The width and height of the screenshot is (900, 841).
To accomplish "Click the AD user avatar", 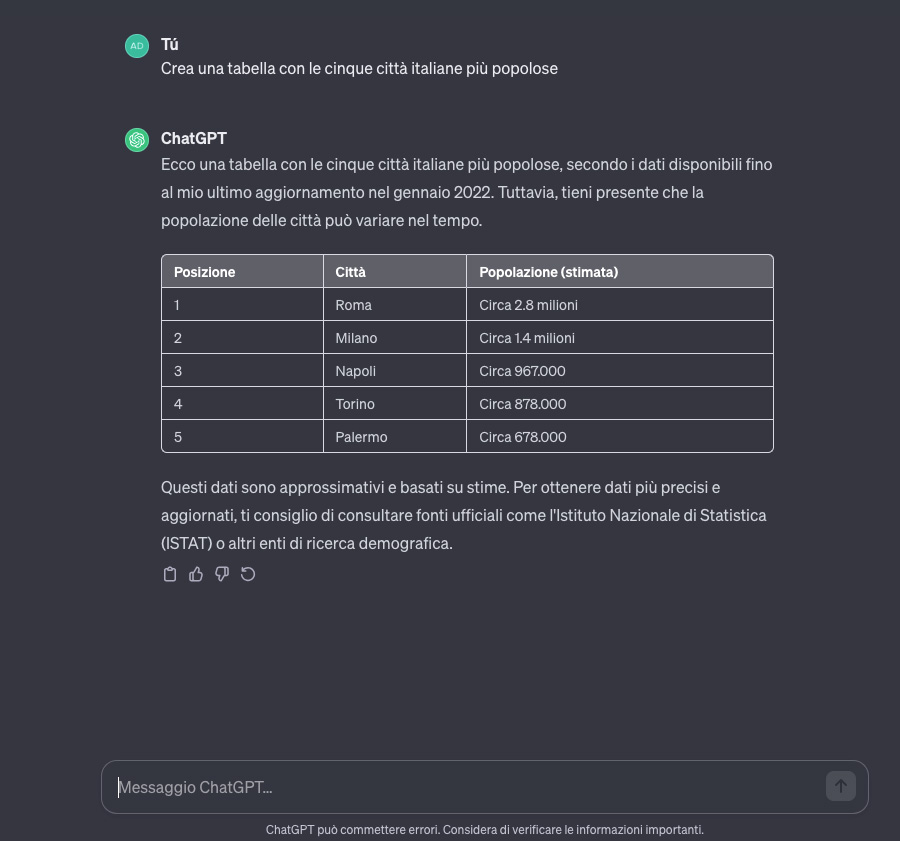I will point(137,46).
